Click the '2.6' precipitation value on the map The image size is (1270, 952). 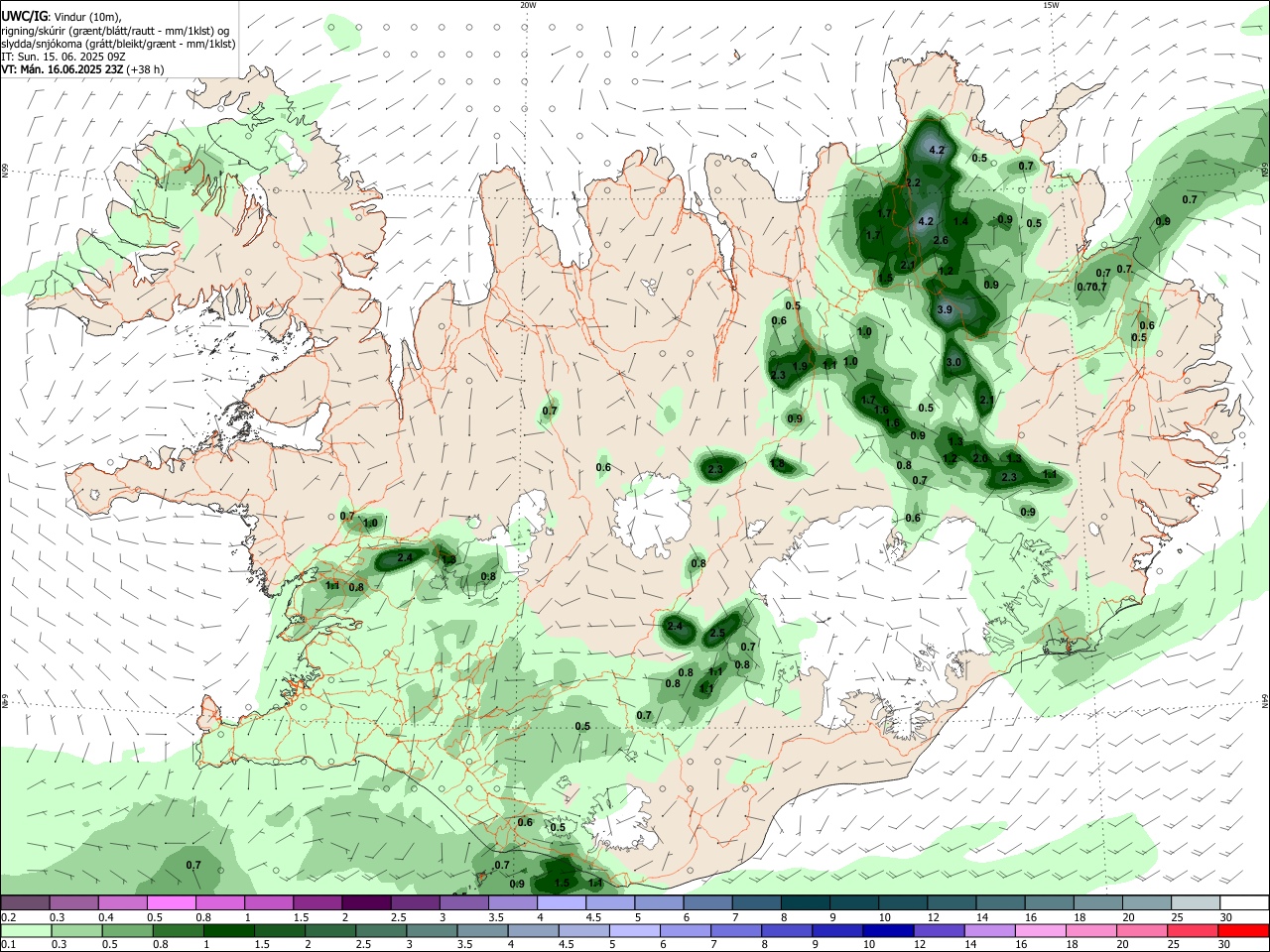(942, 240)
